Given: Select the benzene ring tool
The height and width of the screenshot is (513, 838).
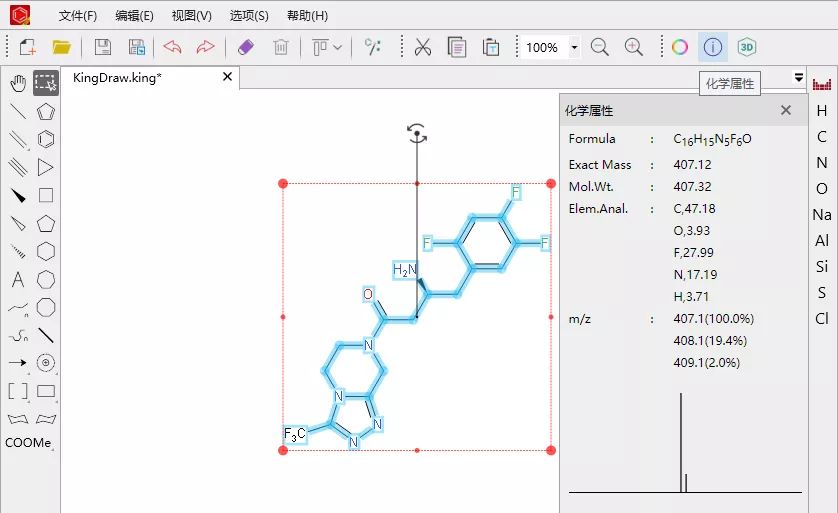Looking at the screenshot, I should (45, 139).
